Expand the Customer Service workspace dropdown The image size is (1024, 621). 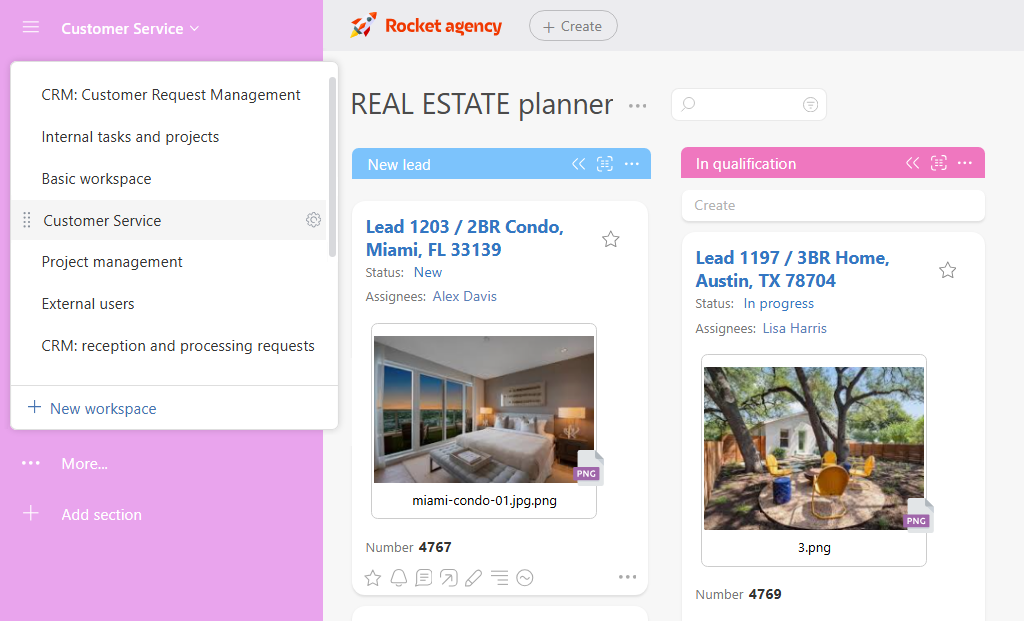[130, 29]
